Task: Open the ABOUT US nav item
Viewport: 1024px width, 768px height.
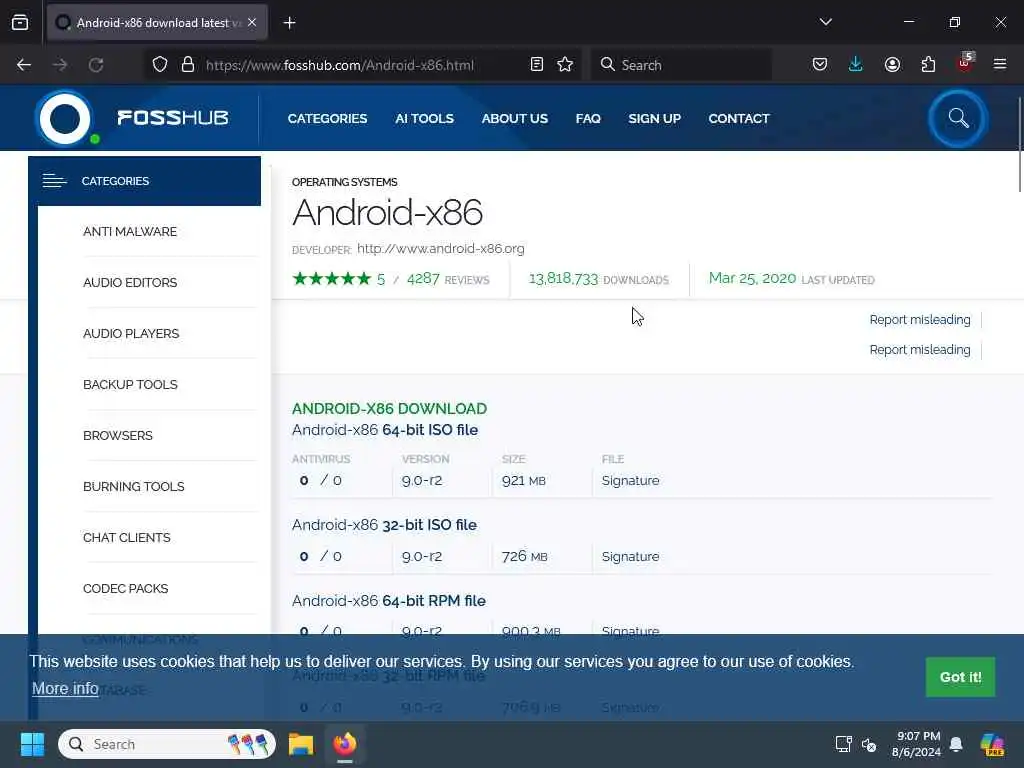Action: [x=515, y=118]
